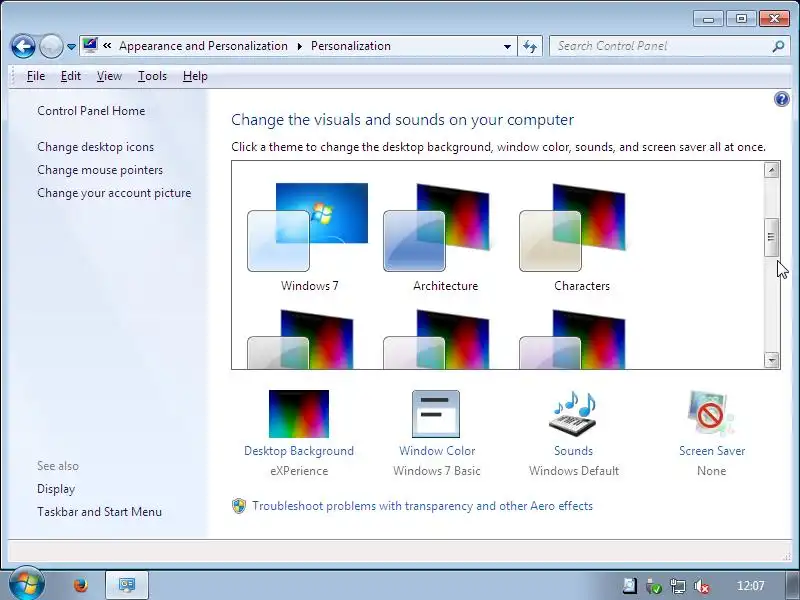This screenshot has height=600, width=800.
Task: Click the Show desktop strip
Action: pyautogui.click(x=793, y=585)
